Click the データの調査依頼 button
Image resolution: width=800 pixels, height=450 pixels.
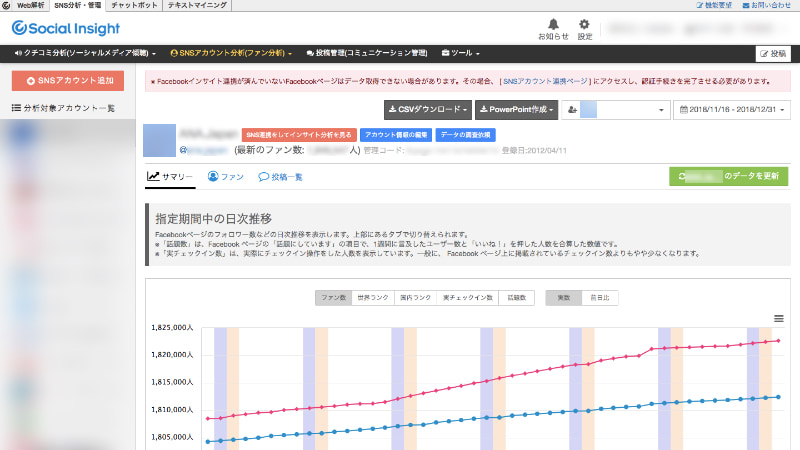tap(465, 135)
